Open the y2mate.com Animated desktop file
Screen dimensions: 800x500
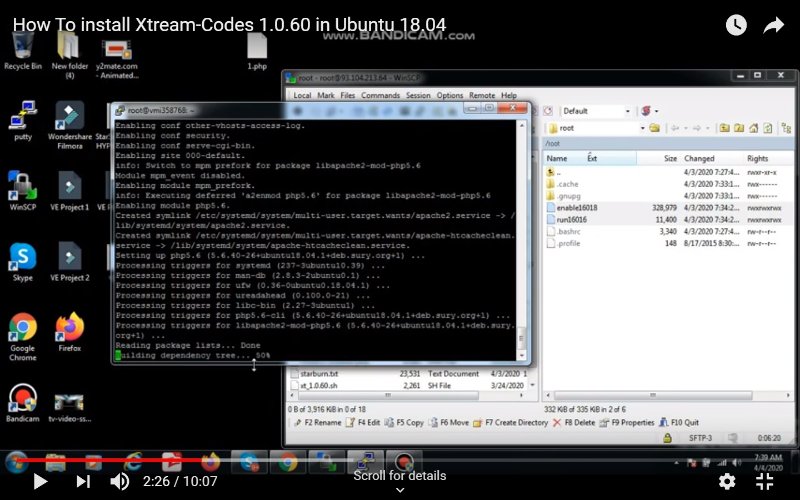click(117, 59)
